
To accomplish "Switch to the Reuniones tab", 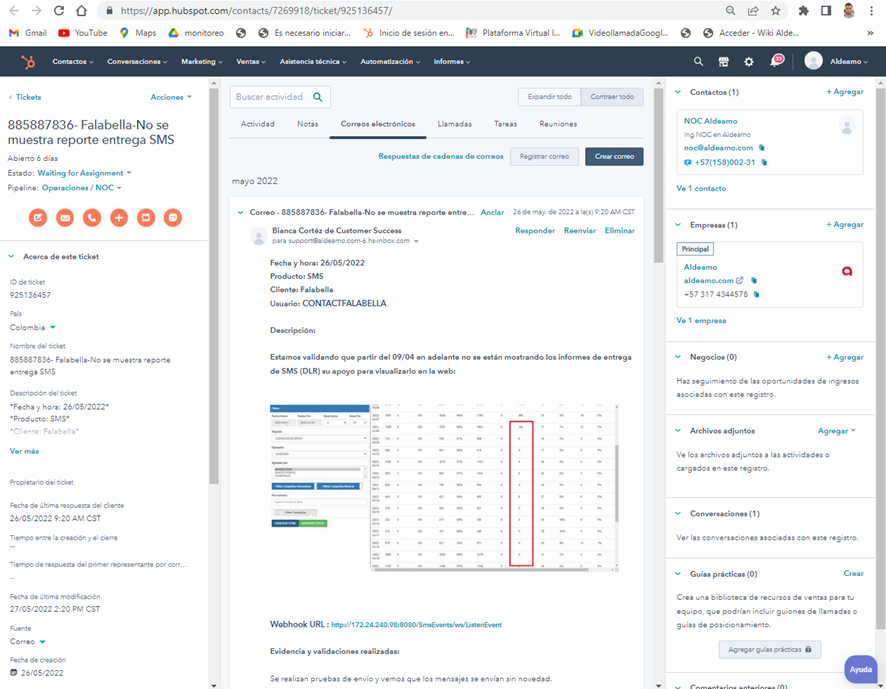I will click(558, 124).
